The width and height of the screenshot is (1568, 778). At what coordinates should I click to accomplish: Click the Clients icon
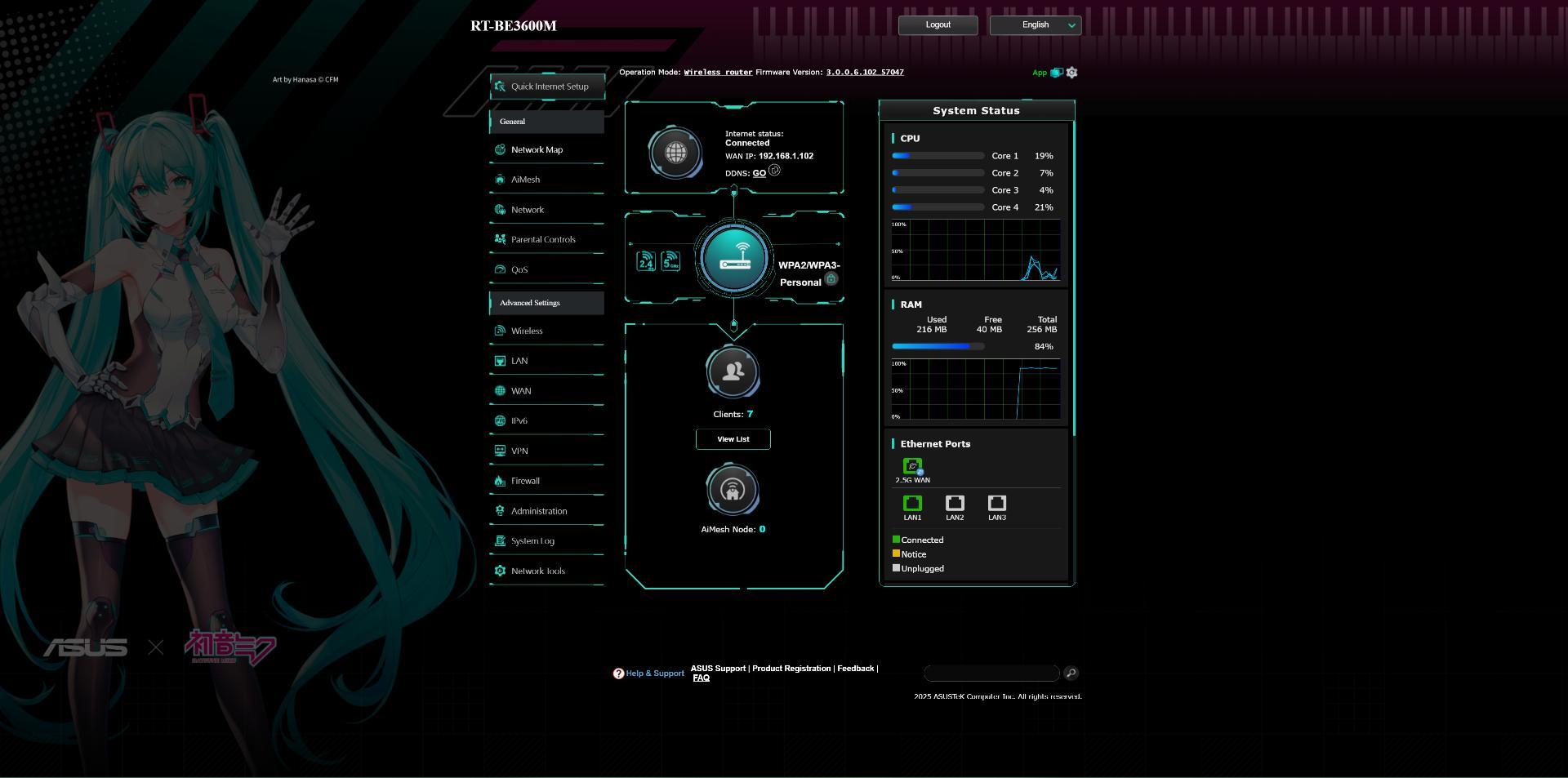[733, 372]
